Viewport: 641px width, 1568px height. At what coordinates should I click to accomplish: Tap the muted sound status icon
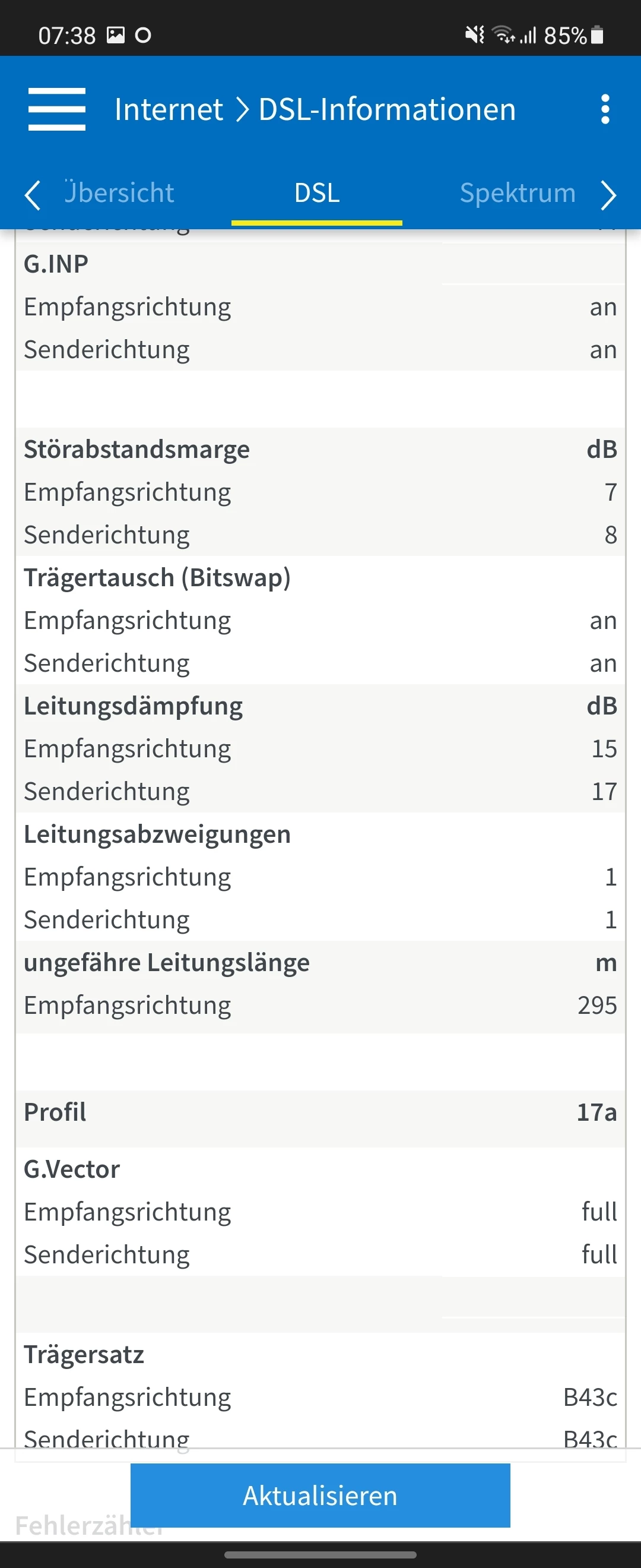[x=475, y=34]
